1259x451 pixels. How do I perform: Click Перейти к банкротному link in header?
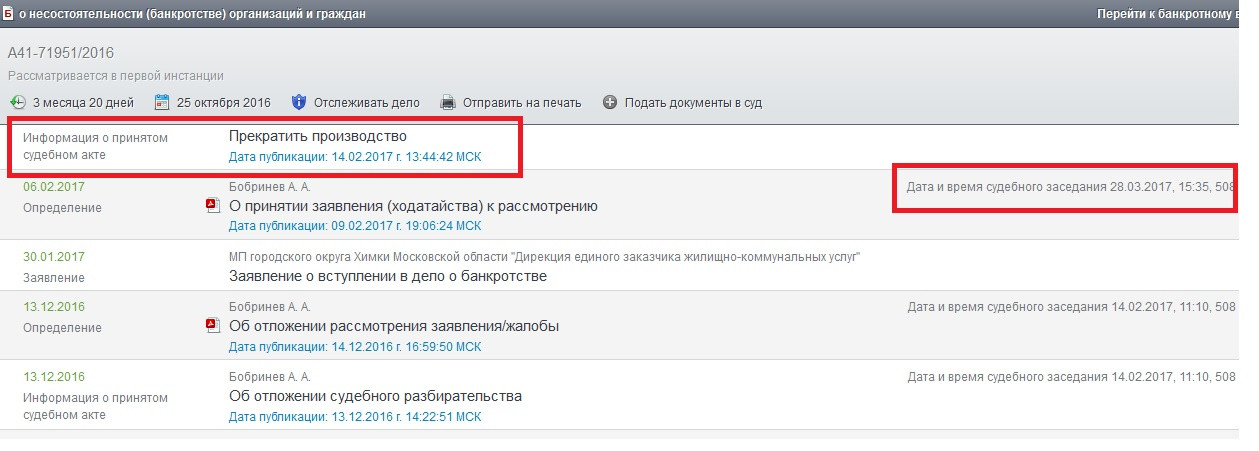[x=1167, y=14]
